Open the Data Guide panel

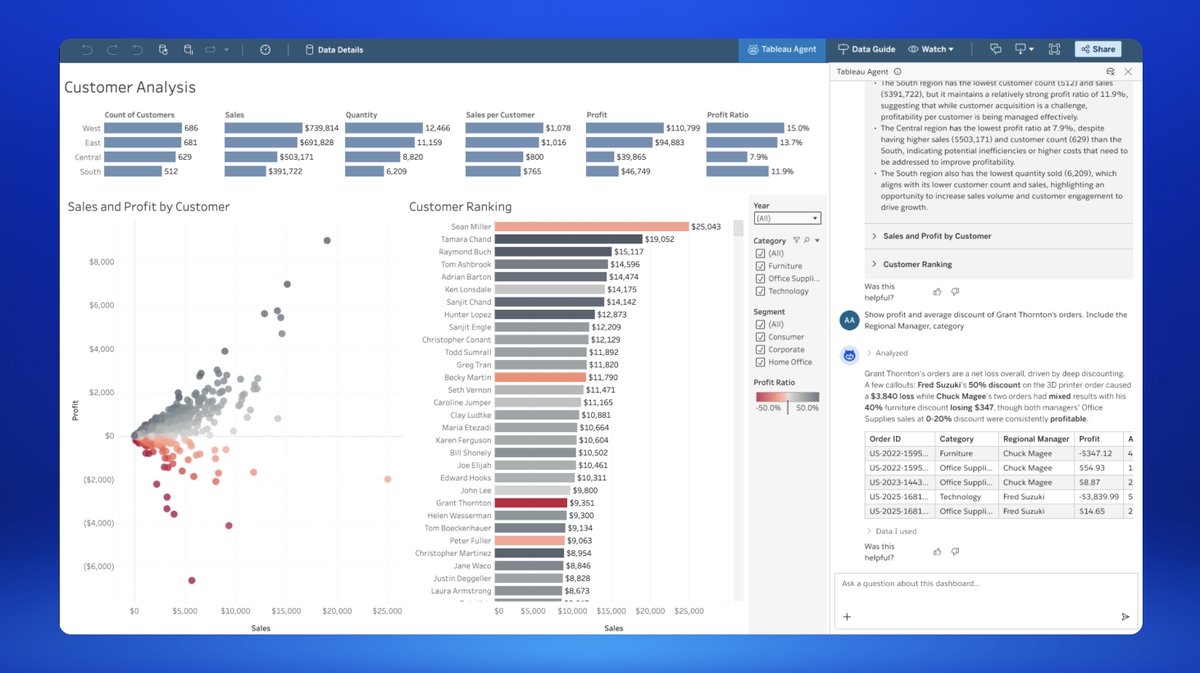866,49
